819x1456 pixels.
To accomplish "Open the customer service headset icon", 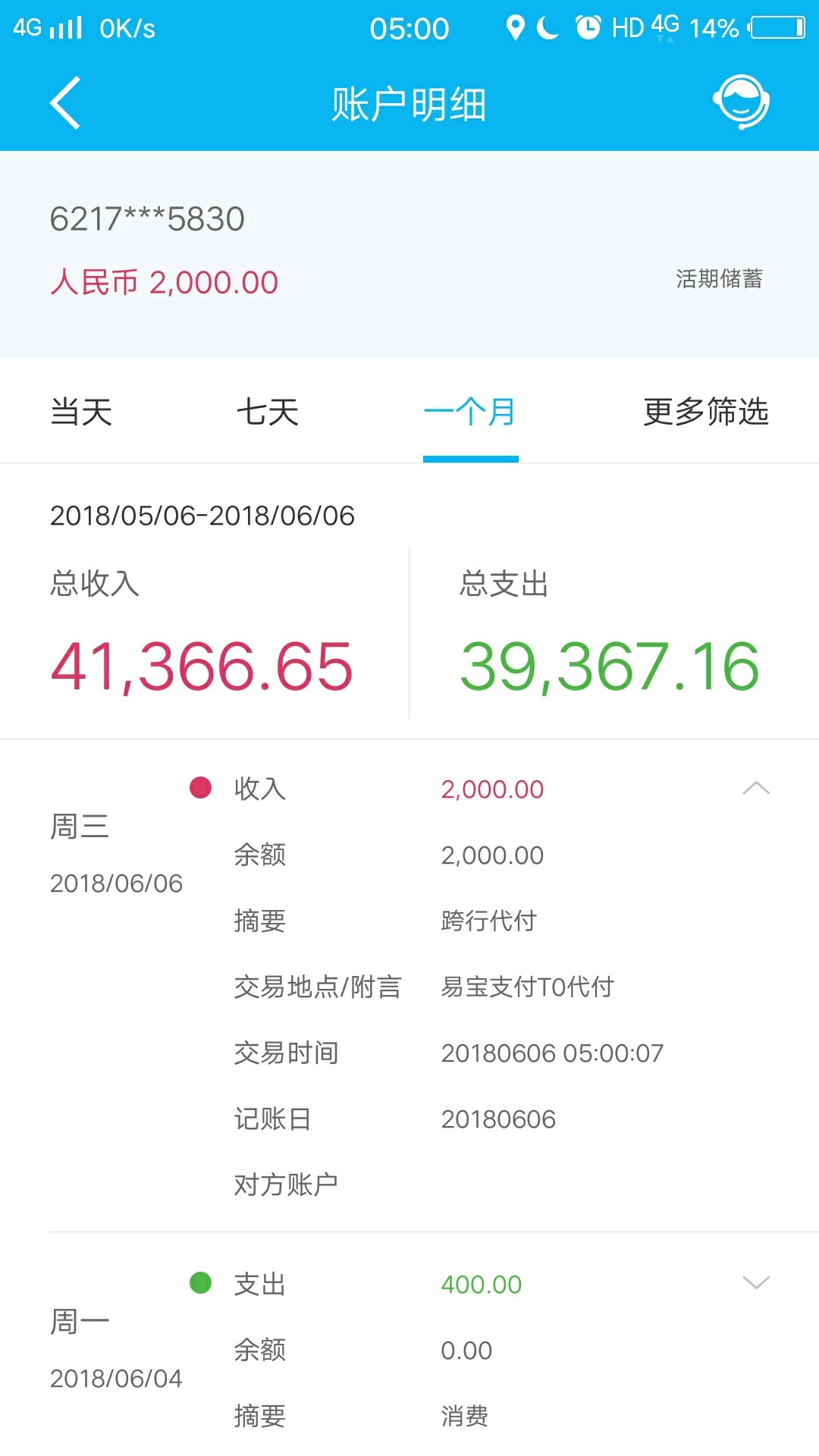I will [741, 102].
